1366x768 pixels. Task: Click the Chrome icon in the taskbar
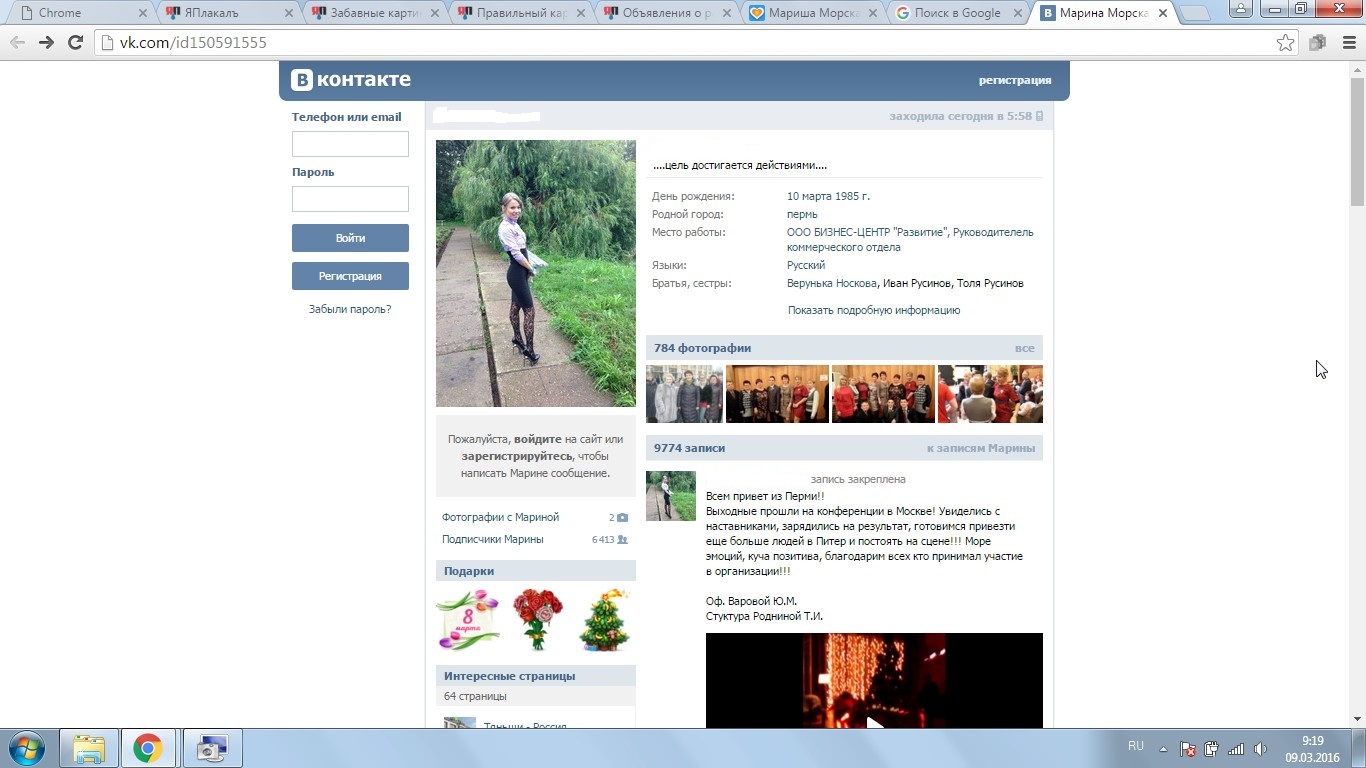(x=148, y=748)
